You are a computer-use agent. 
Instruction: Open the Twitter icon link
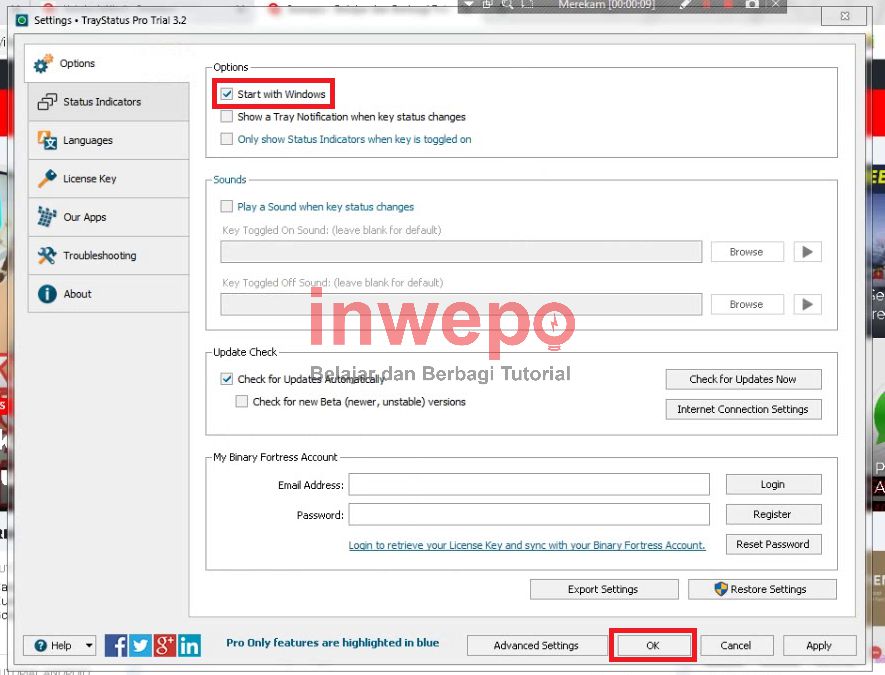[141, 645]
